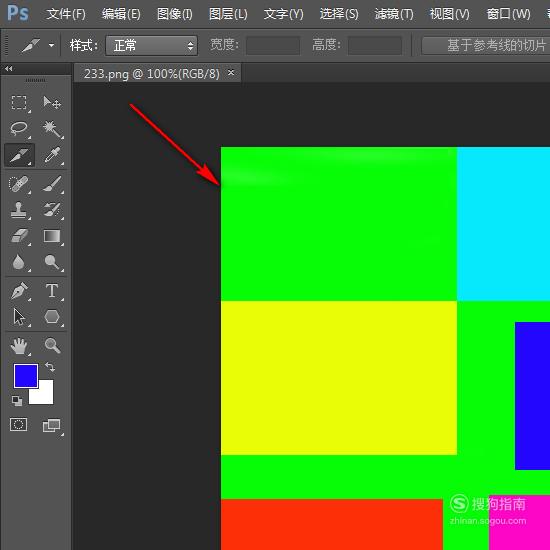Open the 滤镜(T) menu
Screen dimensions: 550x550
point(394,14)
